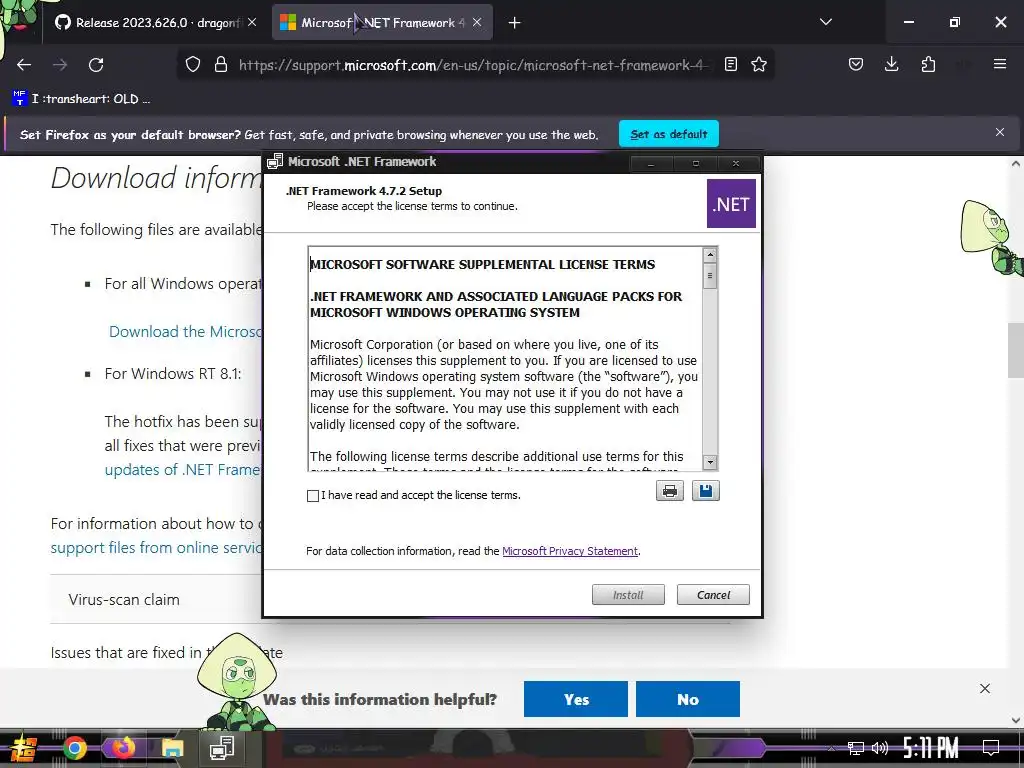Switch to Firefox in the taskbar
This screenshot has height=768, width=1024.
(123, 748)
